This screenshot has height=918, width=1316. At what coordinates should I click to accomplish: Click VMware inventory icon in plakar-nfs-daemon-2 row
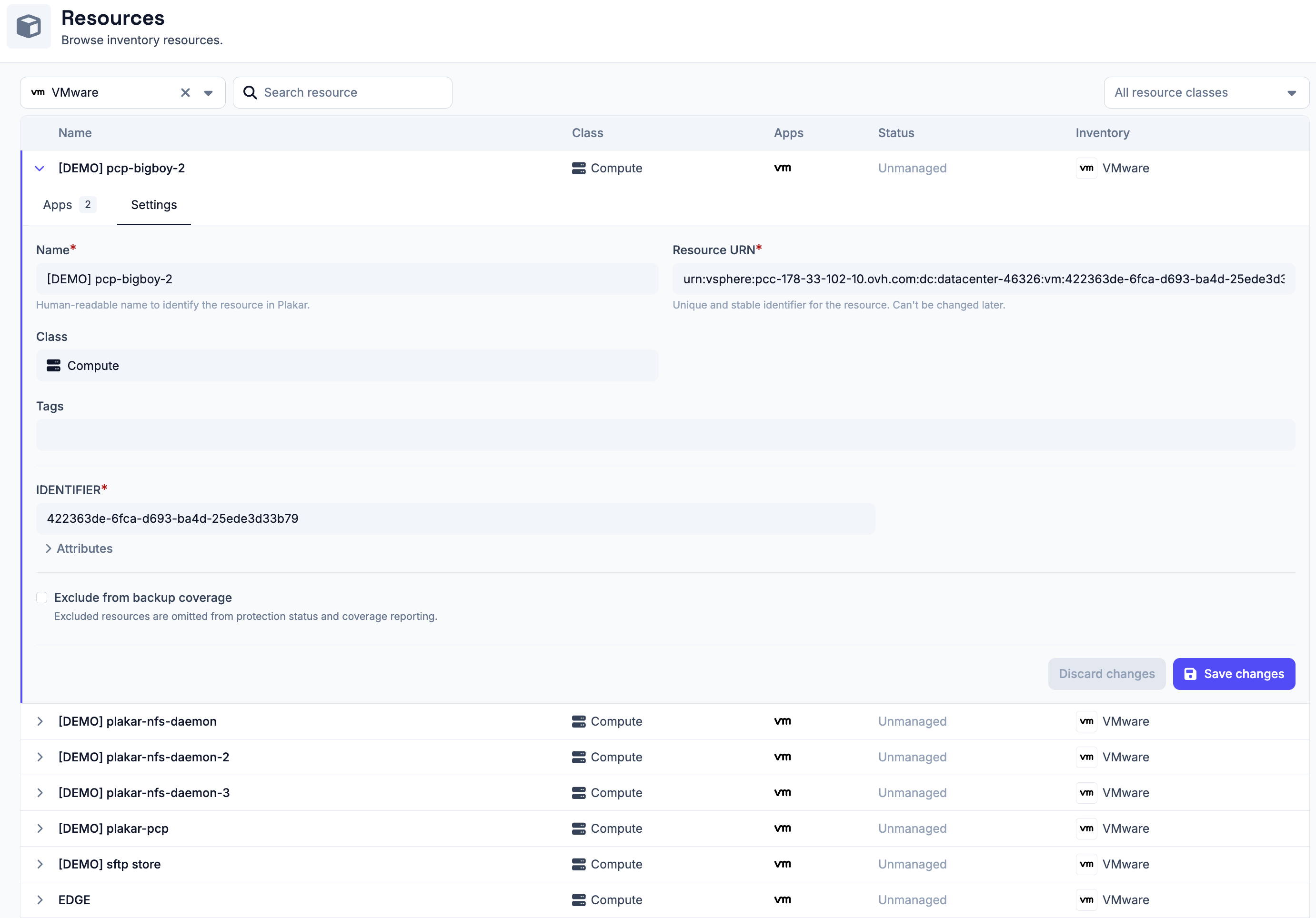(1086, 757)
